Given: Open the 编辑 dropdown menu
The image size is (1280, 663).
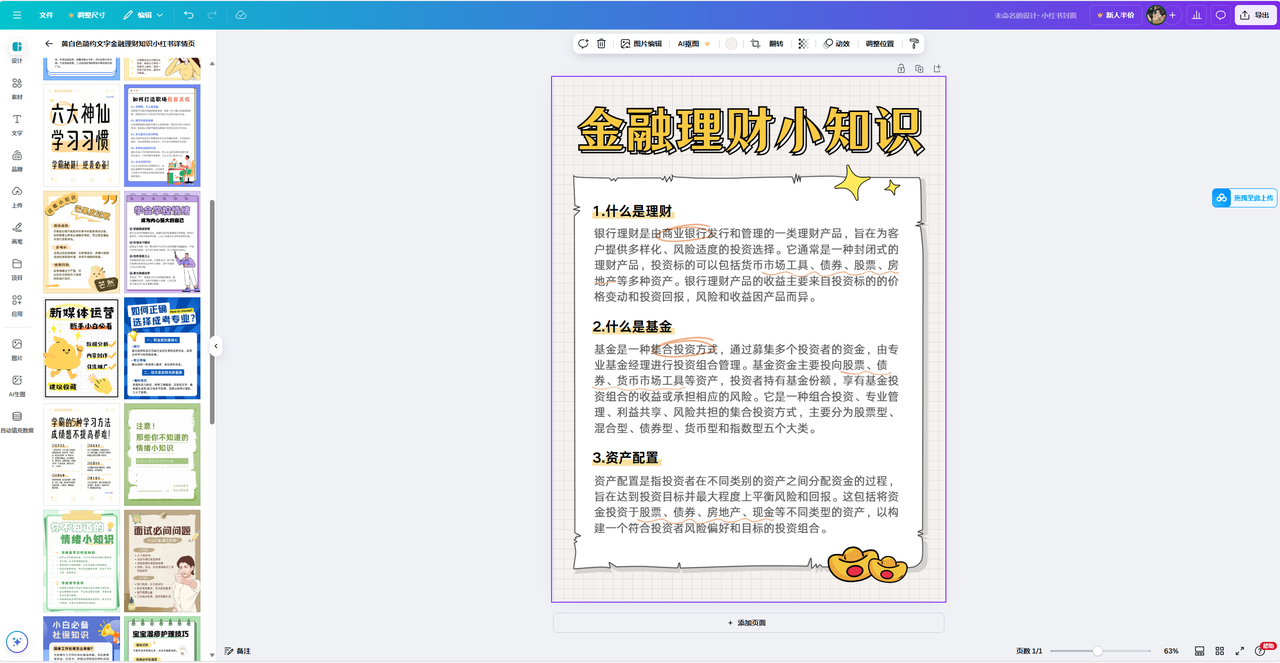Looking at the screenshot, I should [x=143, y=15].
